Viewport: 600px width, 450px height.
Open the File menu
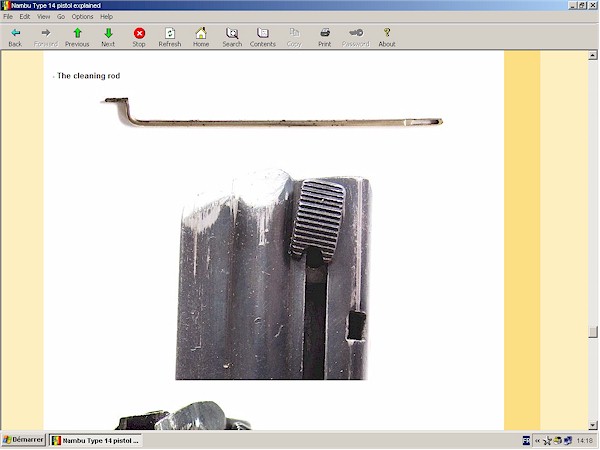(x=8, y=16)
